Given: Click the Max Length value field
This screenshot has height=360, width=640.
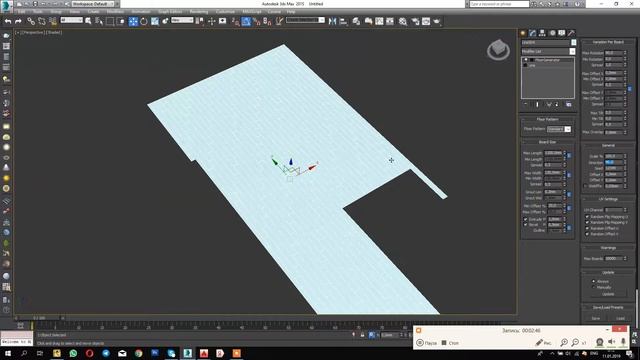Looking at the screenshot, I should [x=553, y=153].
